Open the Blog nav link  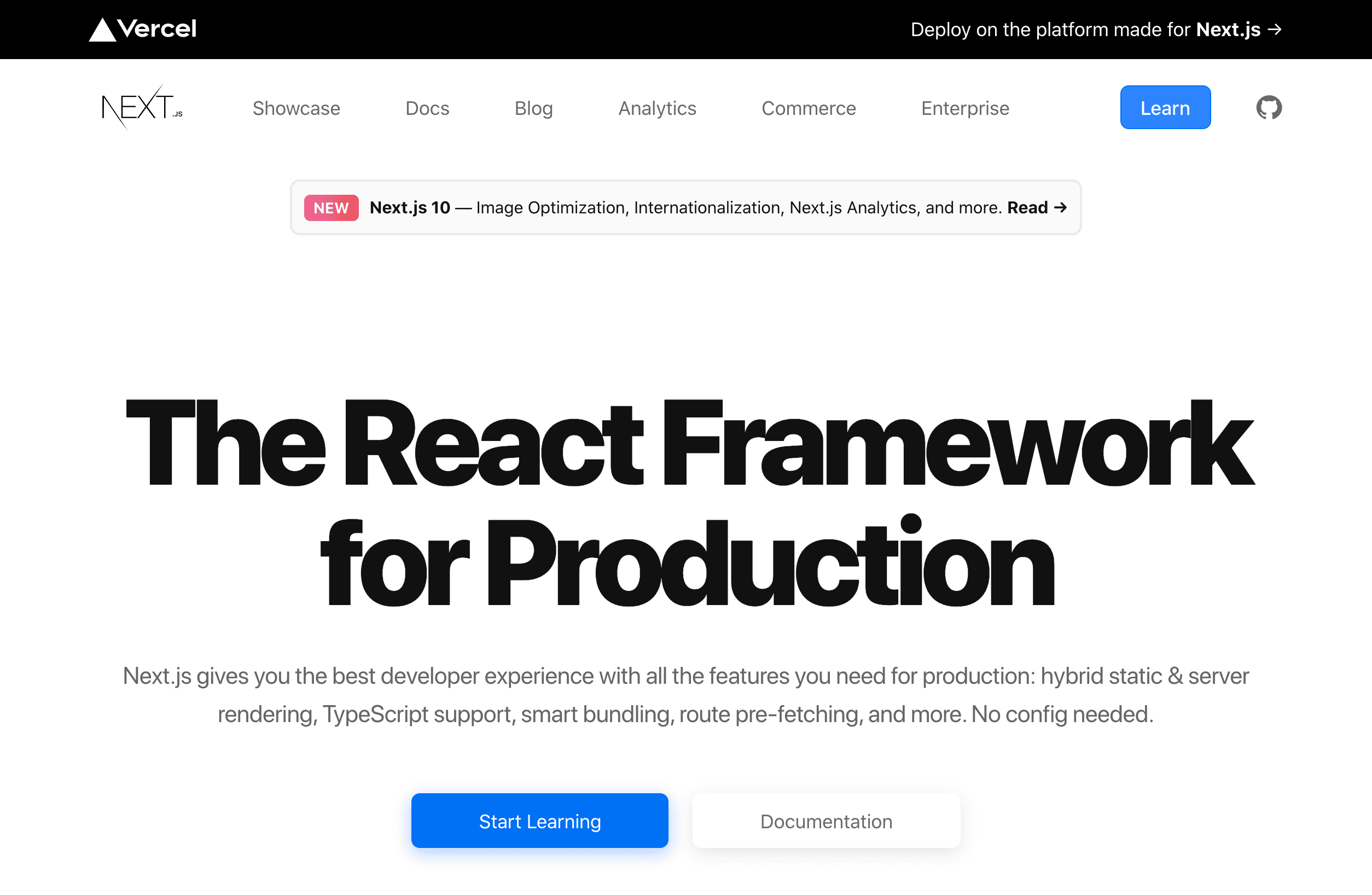533,108
